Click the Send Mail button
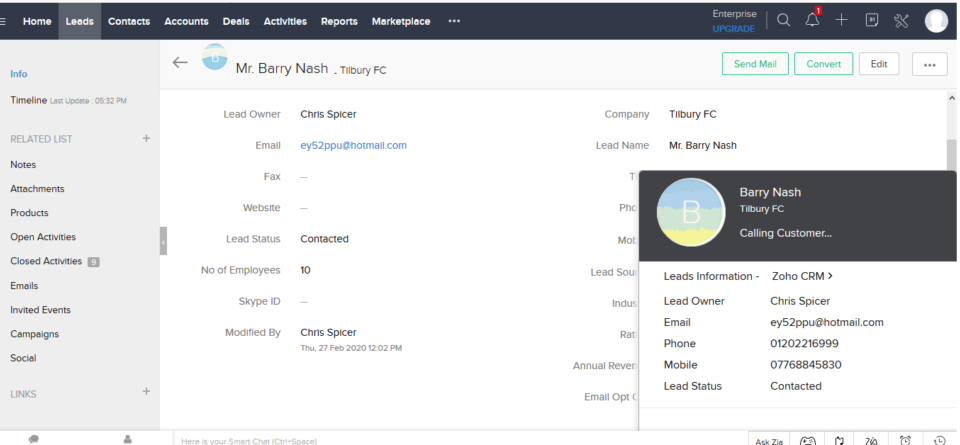The height and width of the screenshot is (445, 960). (x=755, y=64)
